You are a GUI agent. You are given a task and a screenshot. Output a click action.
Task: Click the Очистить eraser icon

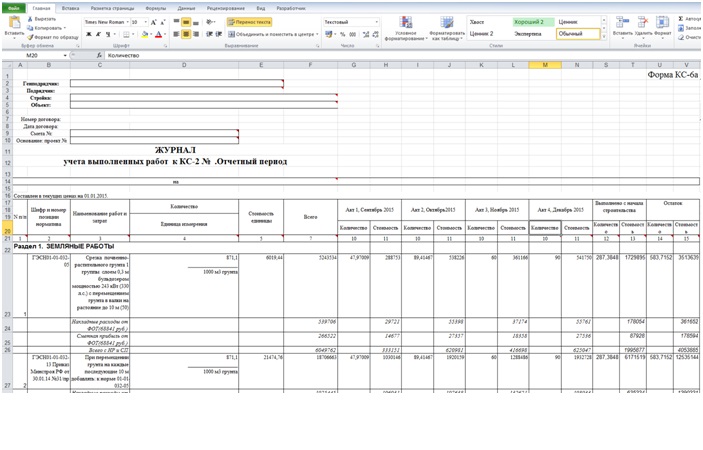[x=681, y=37]
